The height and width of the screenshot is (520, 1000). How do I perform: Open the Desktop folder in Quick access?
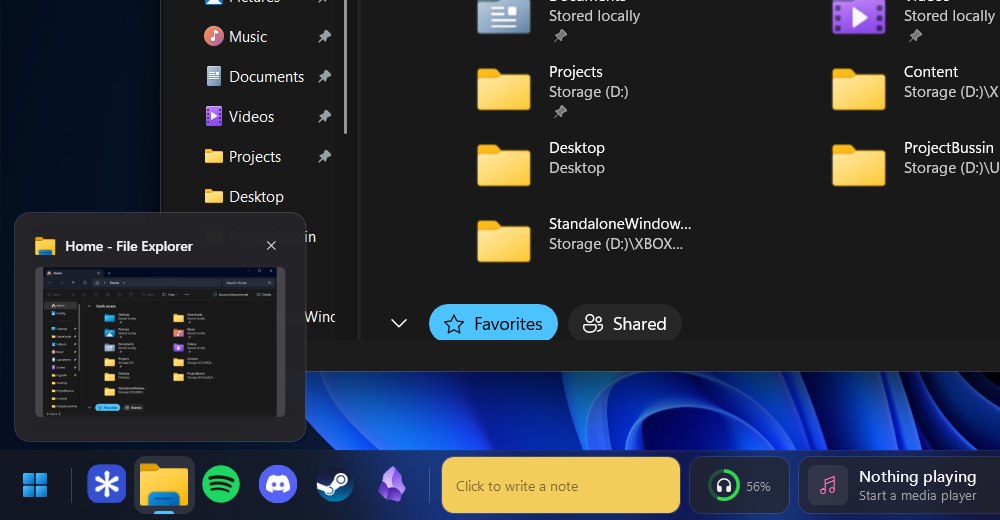point(503,166)
